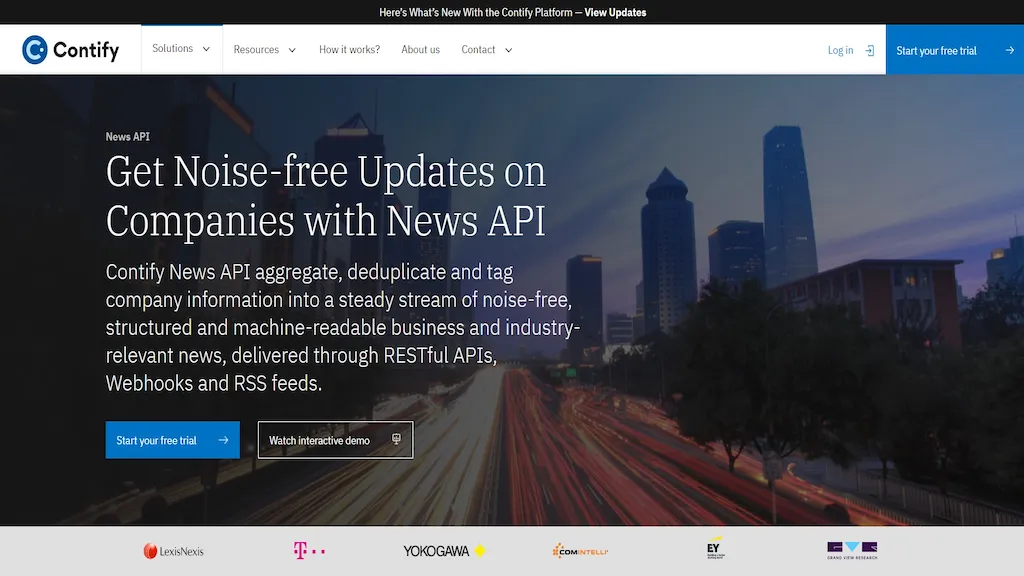
Task: Click the Yokogawa logo
Action: 444,551
